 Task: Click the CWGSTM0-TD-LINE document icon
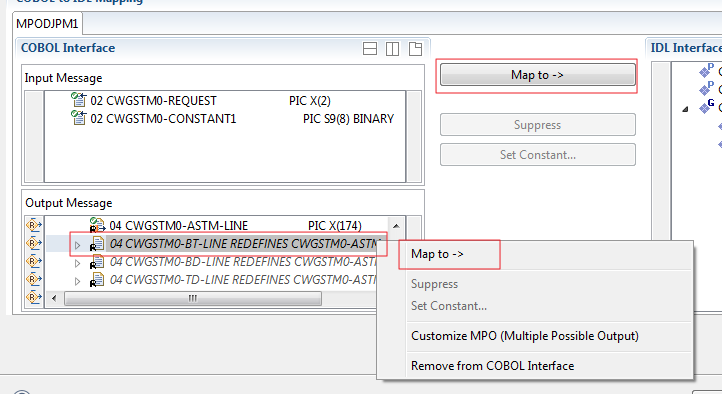click(97, 279)
